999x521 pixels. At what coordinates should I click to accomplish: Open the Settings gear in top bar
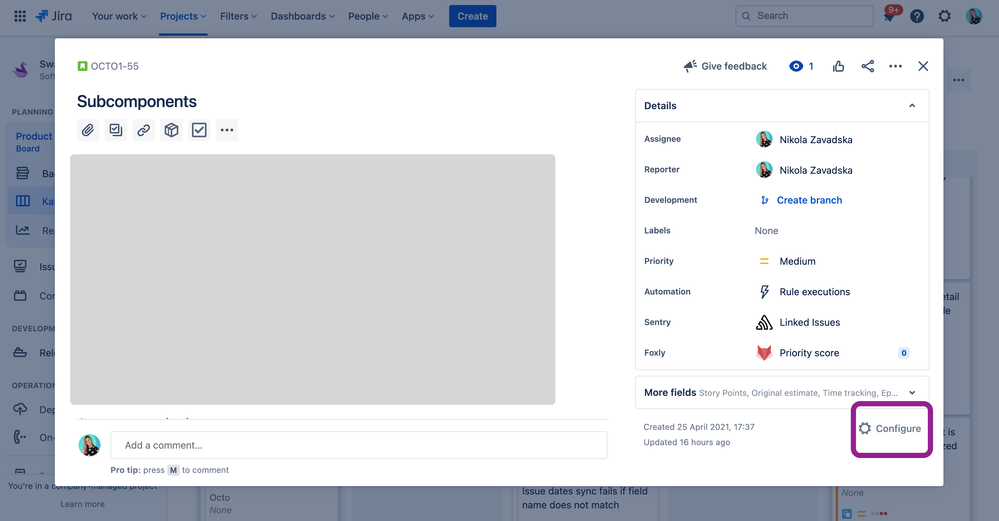[x=944, y=17]
